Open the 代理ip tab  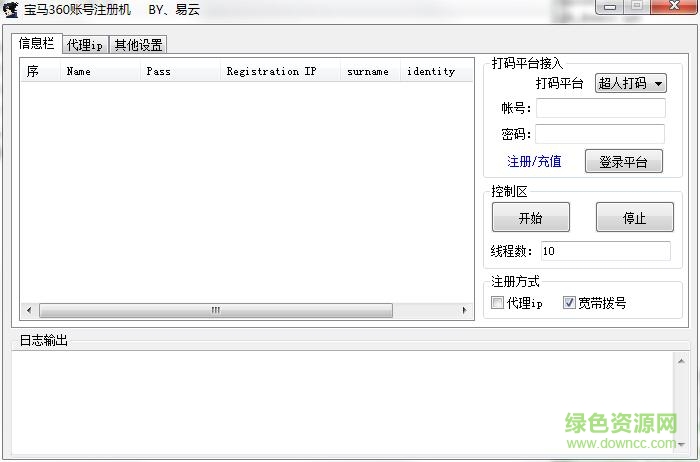[x=85, y=45]
